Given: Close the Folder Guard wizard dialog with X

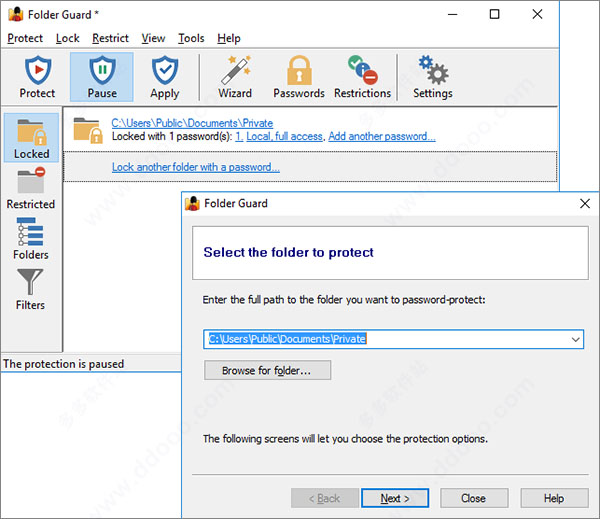Looking at the screenshot, I should (x=585, y=203).
